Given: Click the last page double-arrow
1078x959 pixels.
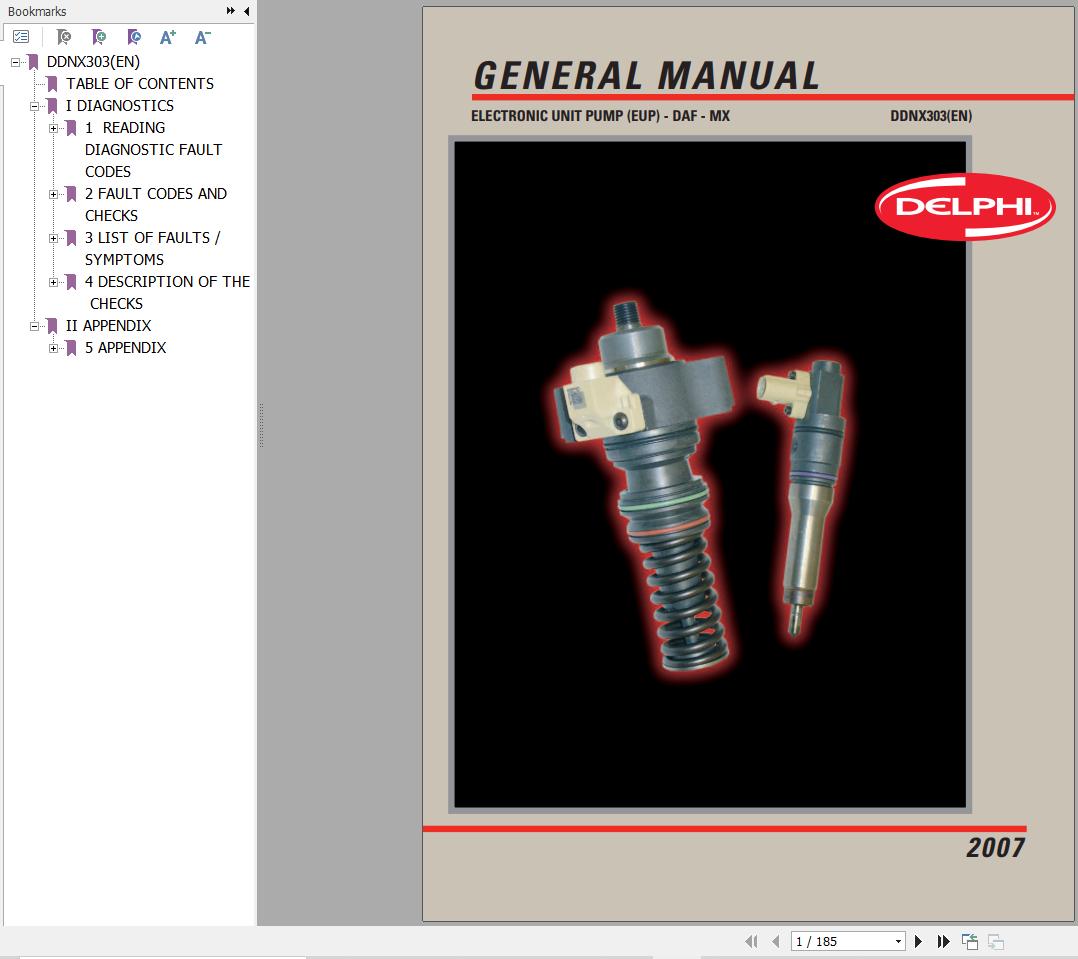Looking at the screenshot, I should coord(943,941).
